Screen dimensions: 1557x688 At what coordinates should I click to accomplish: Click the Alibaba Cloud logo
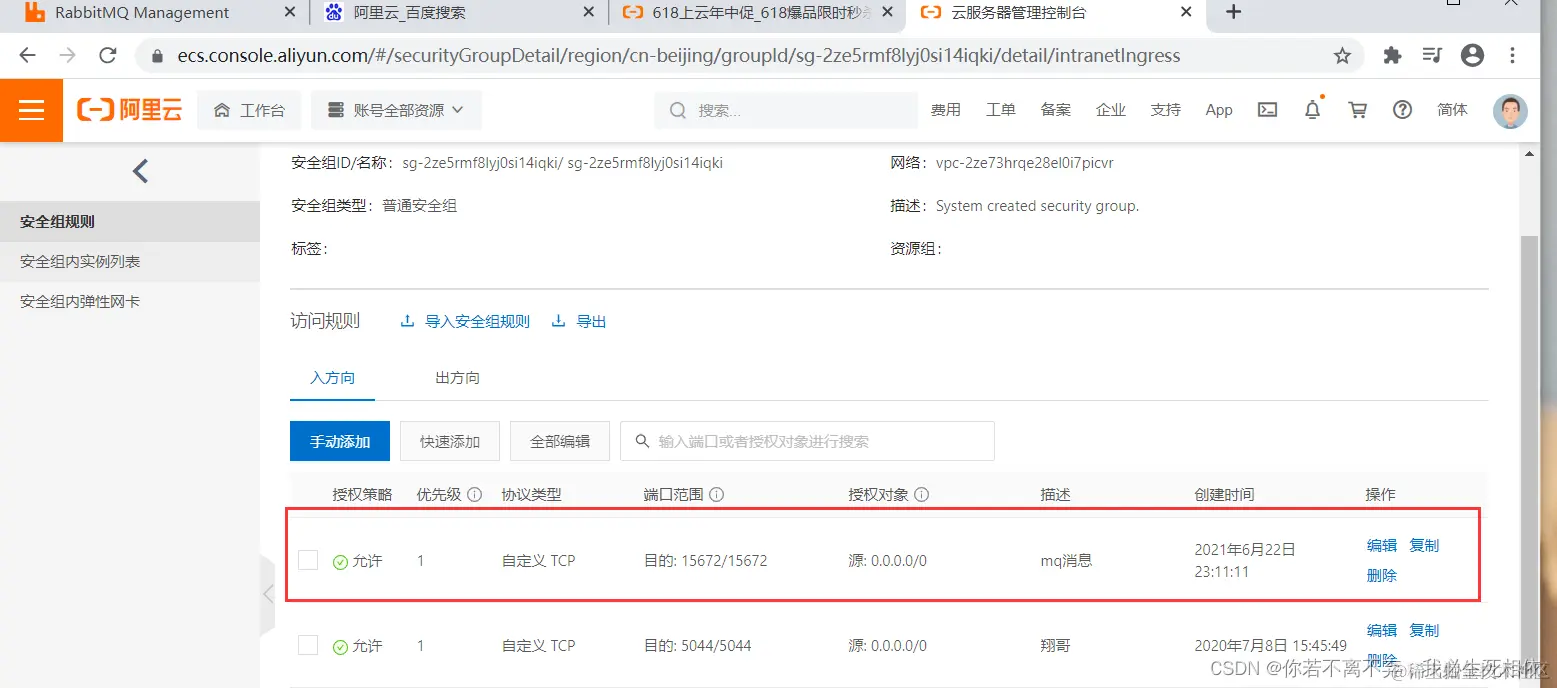pyautogui.click(x=130, y=110)
